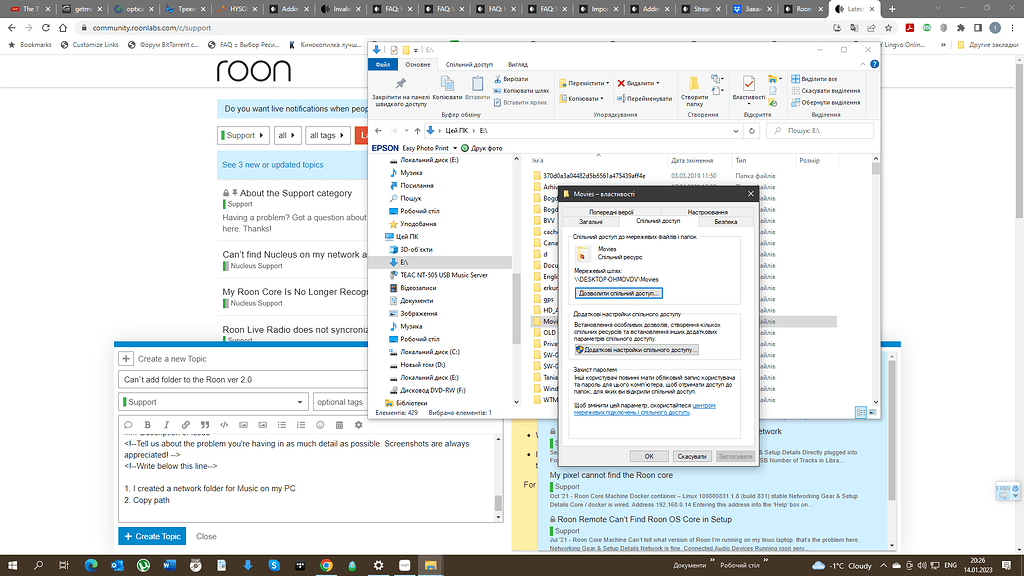Click Скасувати in the properties dialog

(x=692, y=456)
